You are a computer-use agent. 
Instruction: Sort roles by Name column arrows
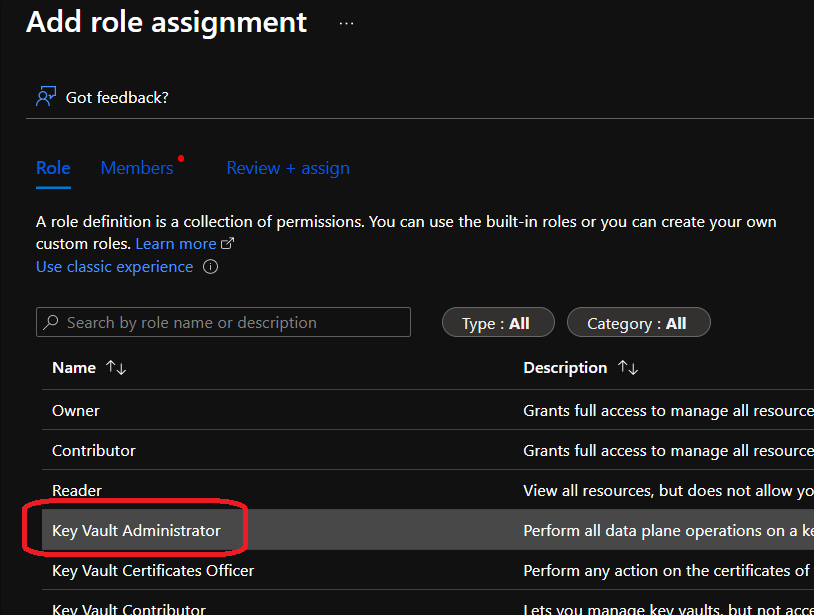pos(116,368)
